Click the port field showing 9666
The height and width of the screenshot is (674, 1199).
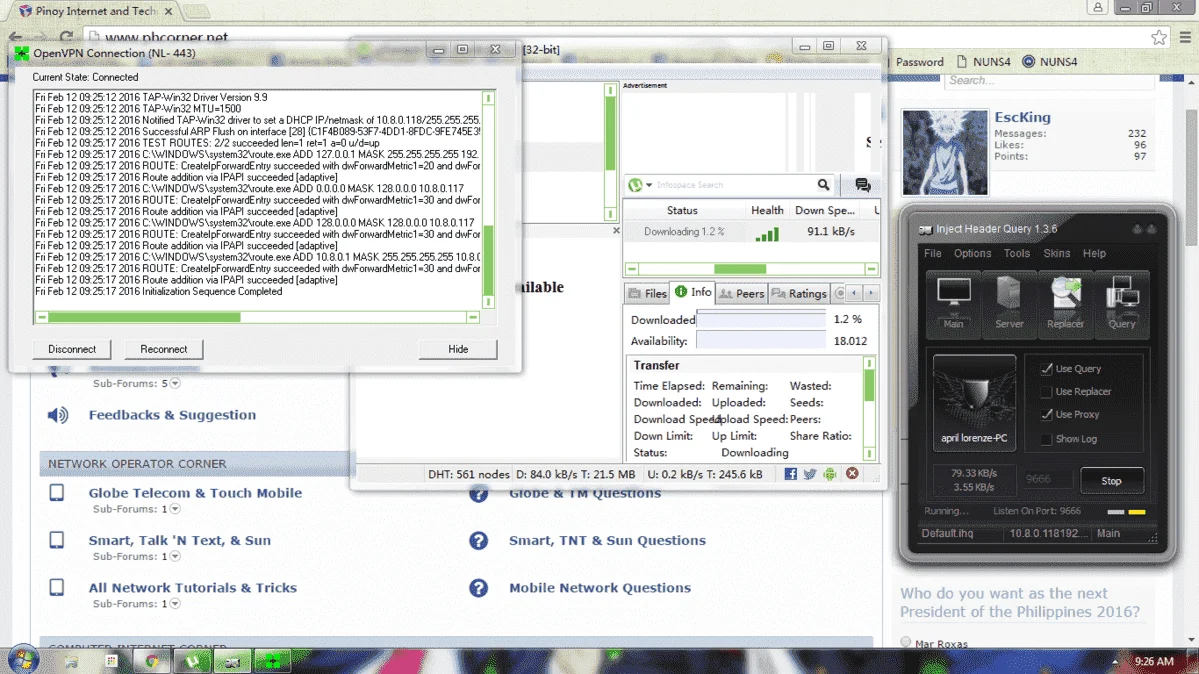pos(1048,479)
